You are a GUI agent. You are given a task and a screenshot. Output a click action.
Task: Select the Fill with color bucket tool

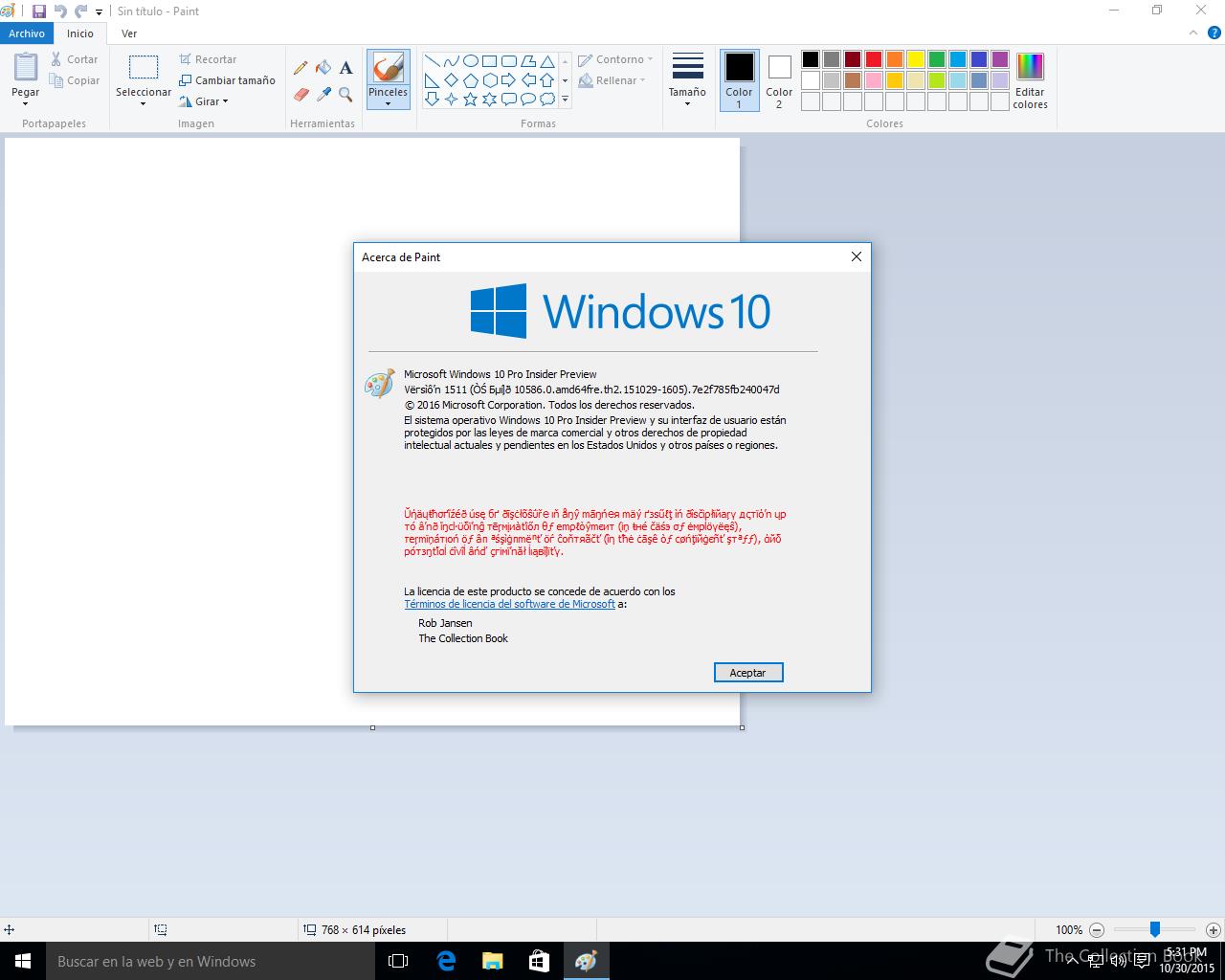[x=323, y=68]
